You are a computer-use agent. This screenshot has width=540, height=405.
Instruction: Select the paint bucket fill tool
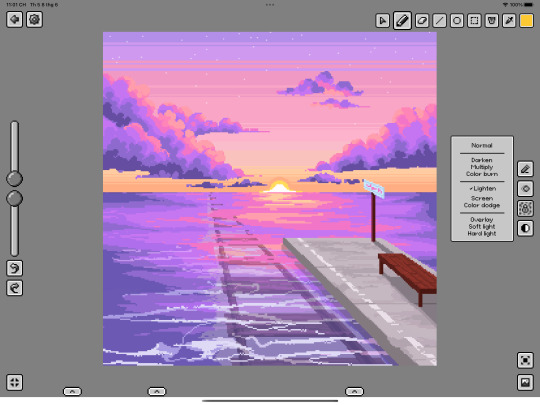coord(492,21)
